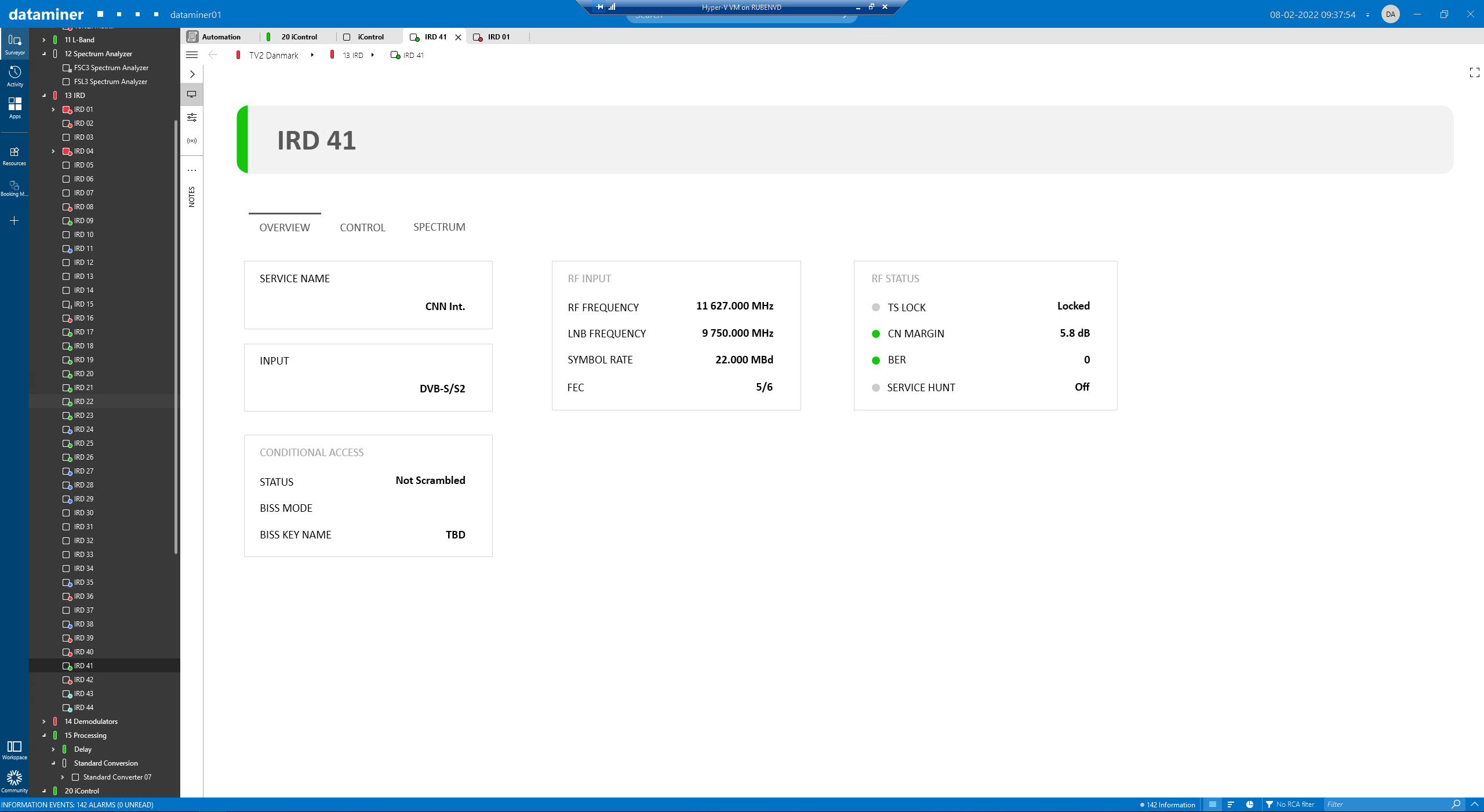Close the IRD 41 tab
Screen dimensions: 1484x812
click(458, 37)
